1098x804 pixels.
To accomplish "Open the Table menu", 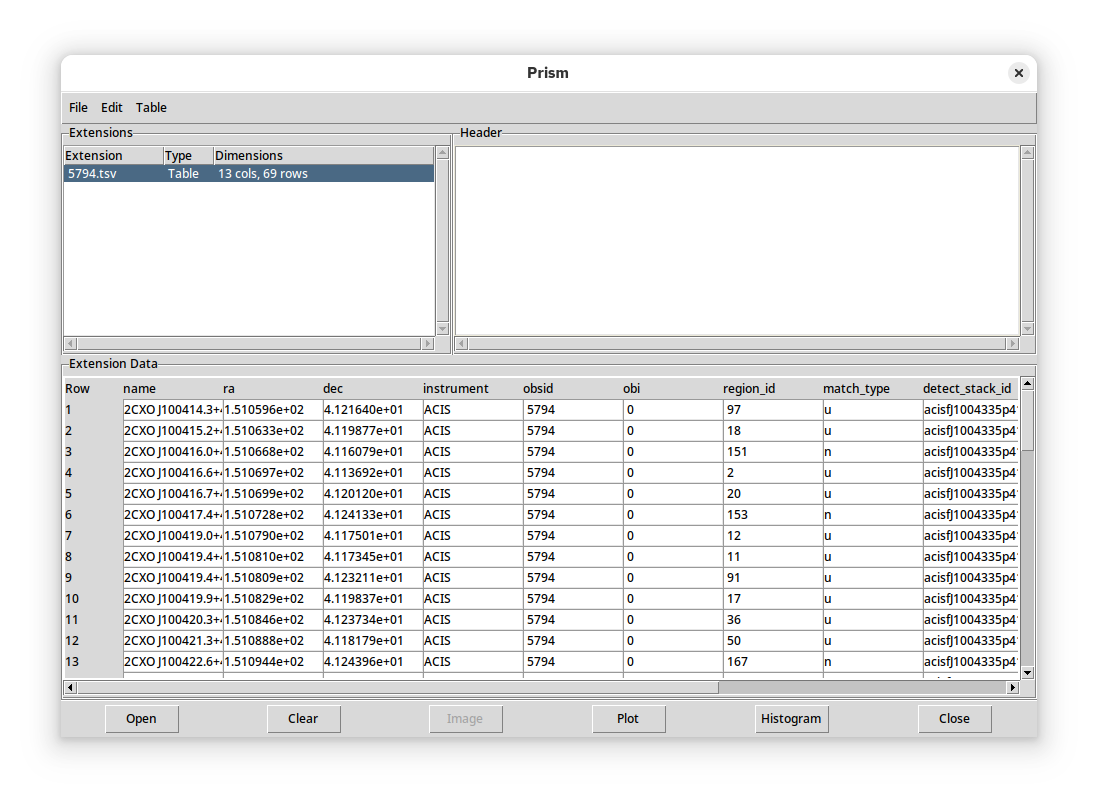I will (x=151, y=108).
